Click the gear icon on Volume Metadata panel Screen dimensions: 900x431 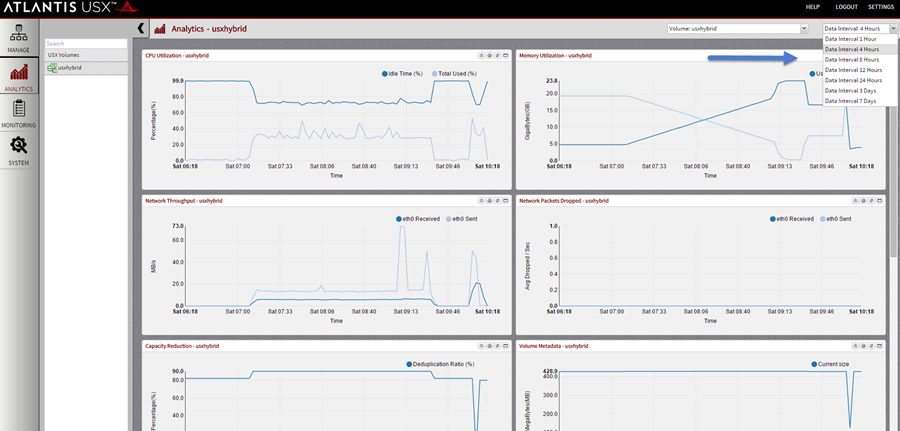pos(863,346)
